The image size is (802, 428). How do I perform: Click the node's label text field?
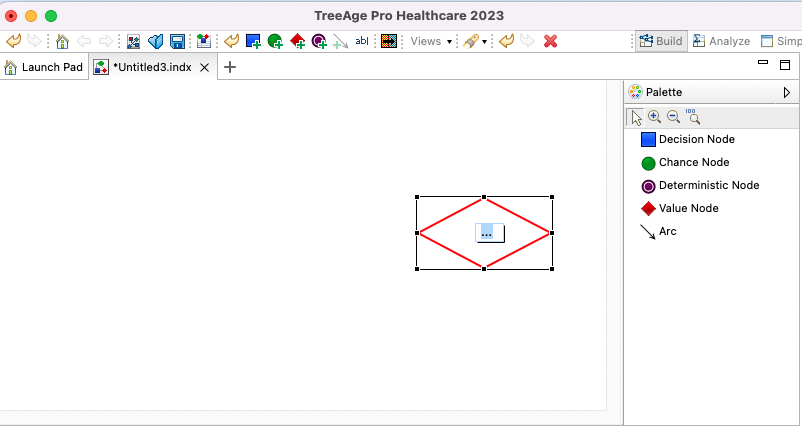488,233
